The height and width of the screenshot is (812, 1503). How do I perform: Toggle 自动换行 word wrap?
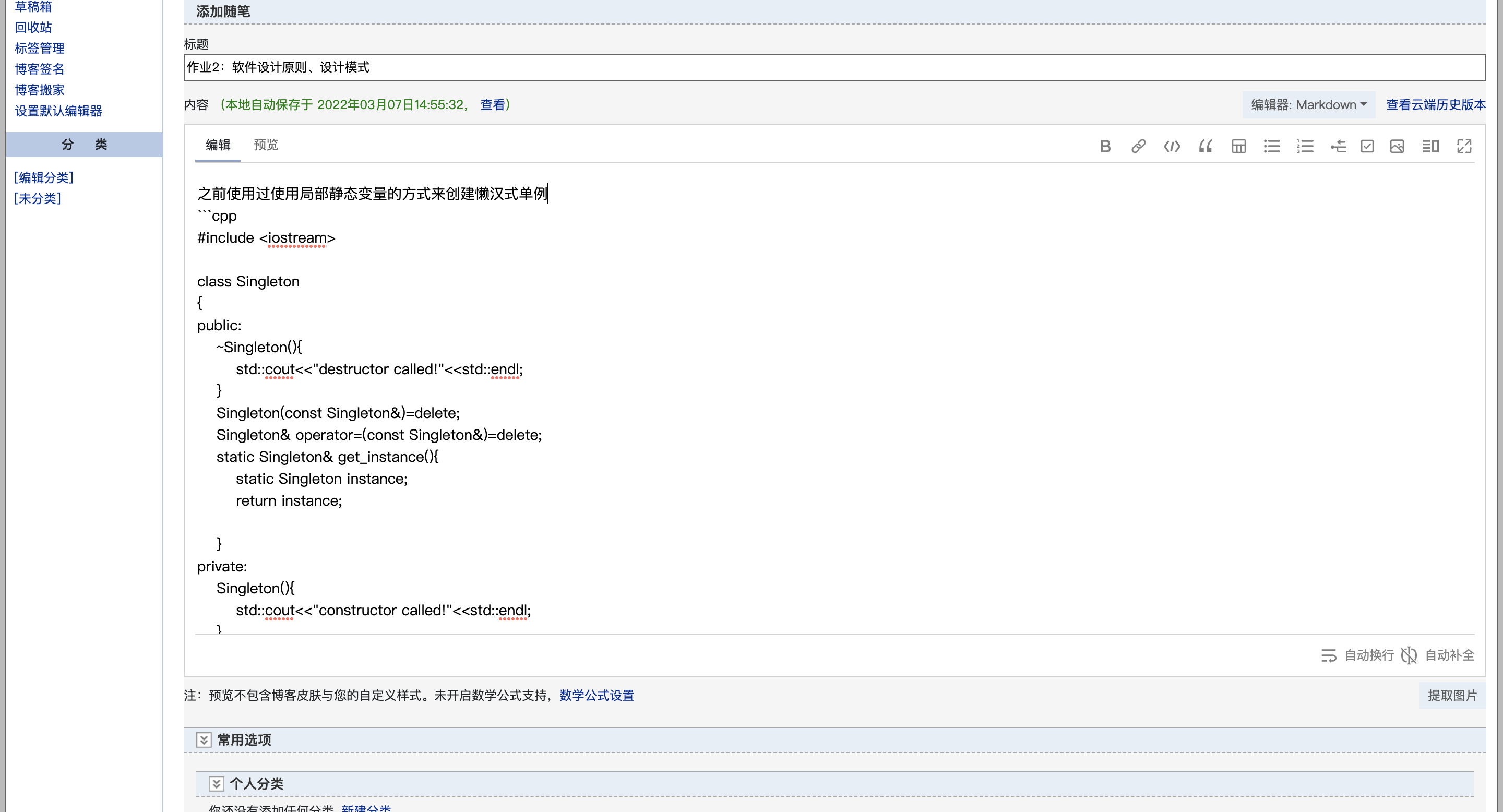coord(1357,655)
